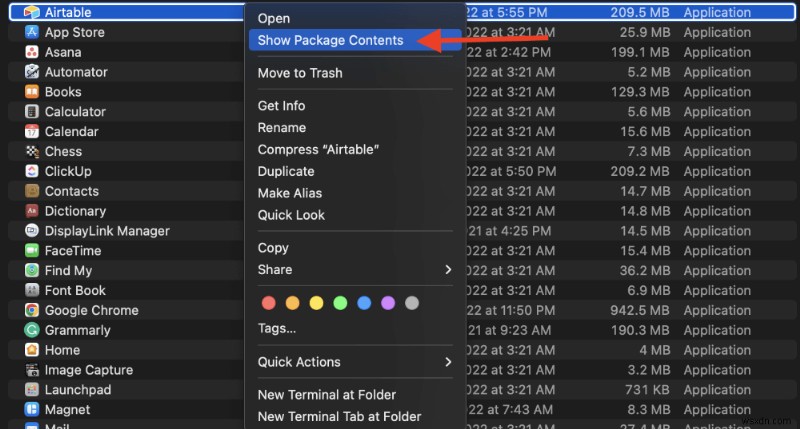Apply the orange tag color
The width and height of the screenshot is (800, 429).
point(292,304)
